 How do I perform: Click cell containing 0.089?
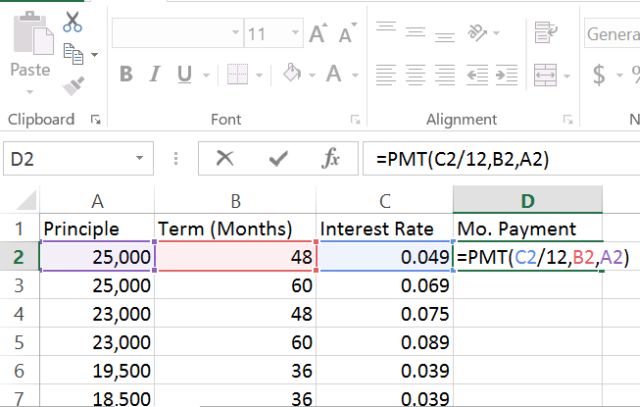[385, 342]
